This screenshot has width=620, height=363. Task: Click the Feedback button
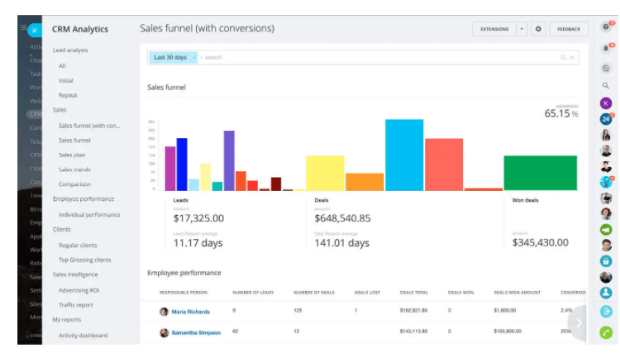coord(569,29)
